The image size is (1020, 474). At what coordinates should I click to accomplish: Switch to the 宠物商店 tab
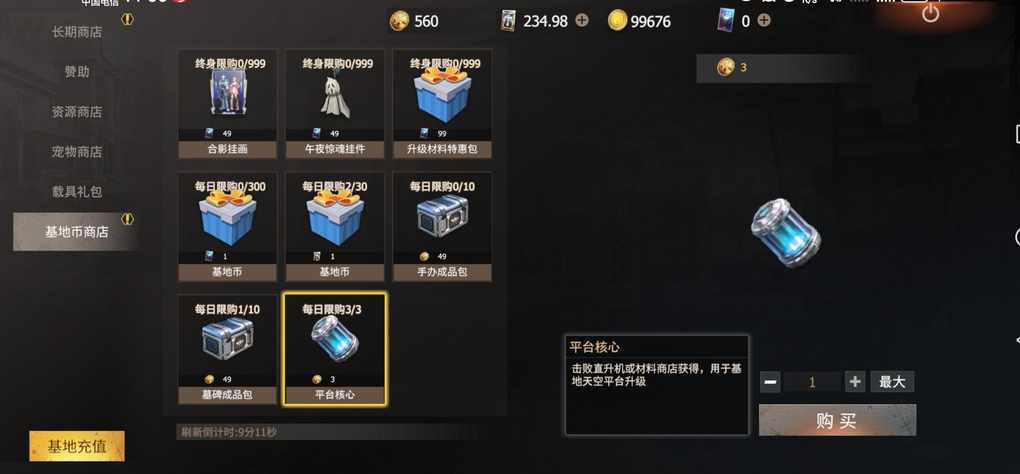coord(77,152)
